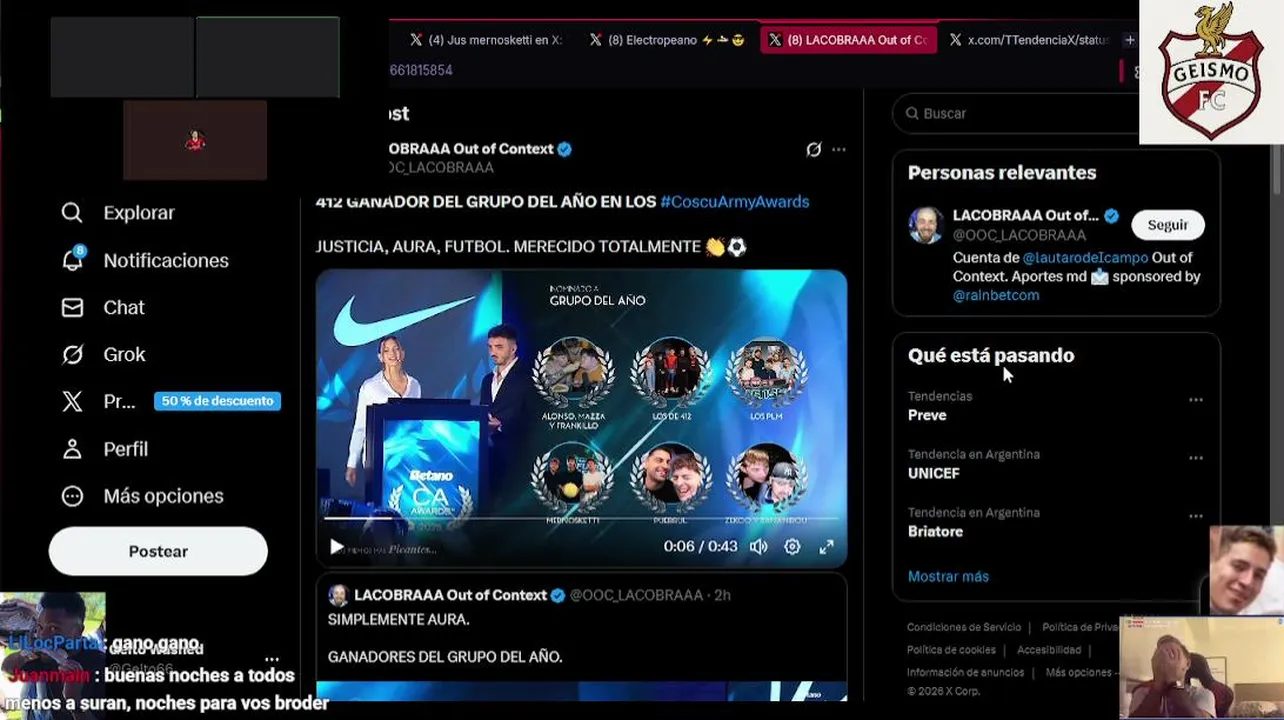Open Perfil person icon
Viewport: 1284px width, 720px height.
[72, 449]
